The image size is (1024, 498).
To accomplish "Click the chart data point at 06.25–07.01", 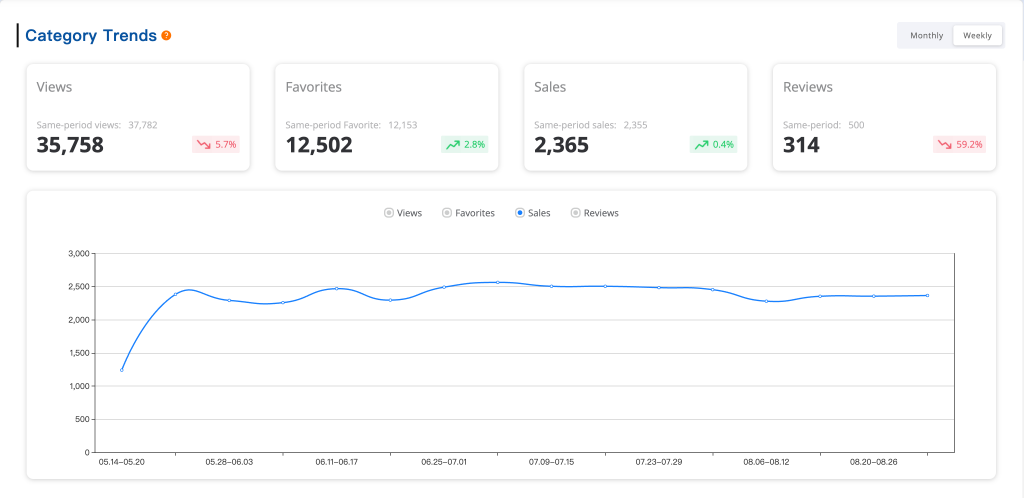I will (444, 287).
